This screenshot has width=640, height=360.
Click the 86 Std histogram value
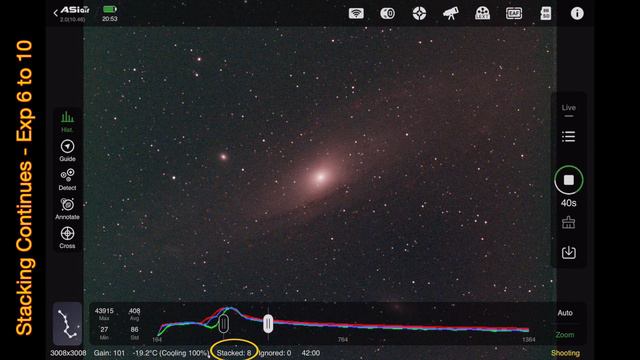(x=134, y=329)
